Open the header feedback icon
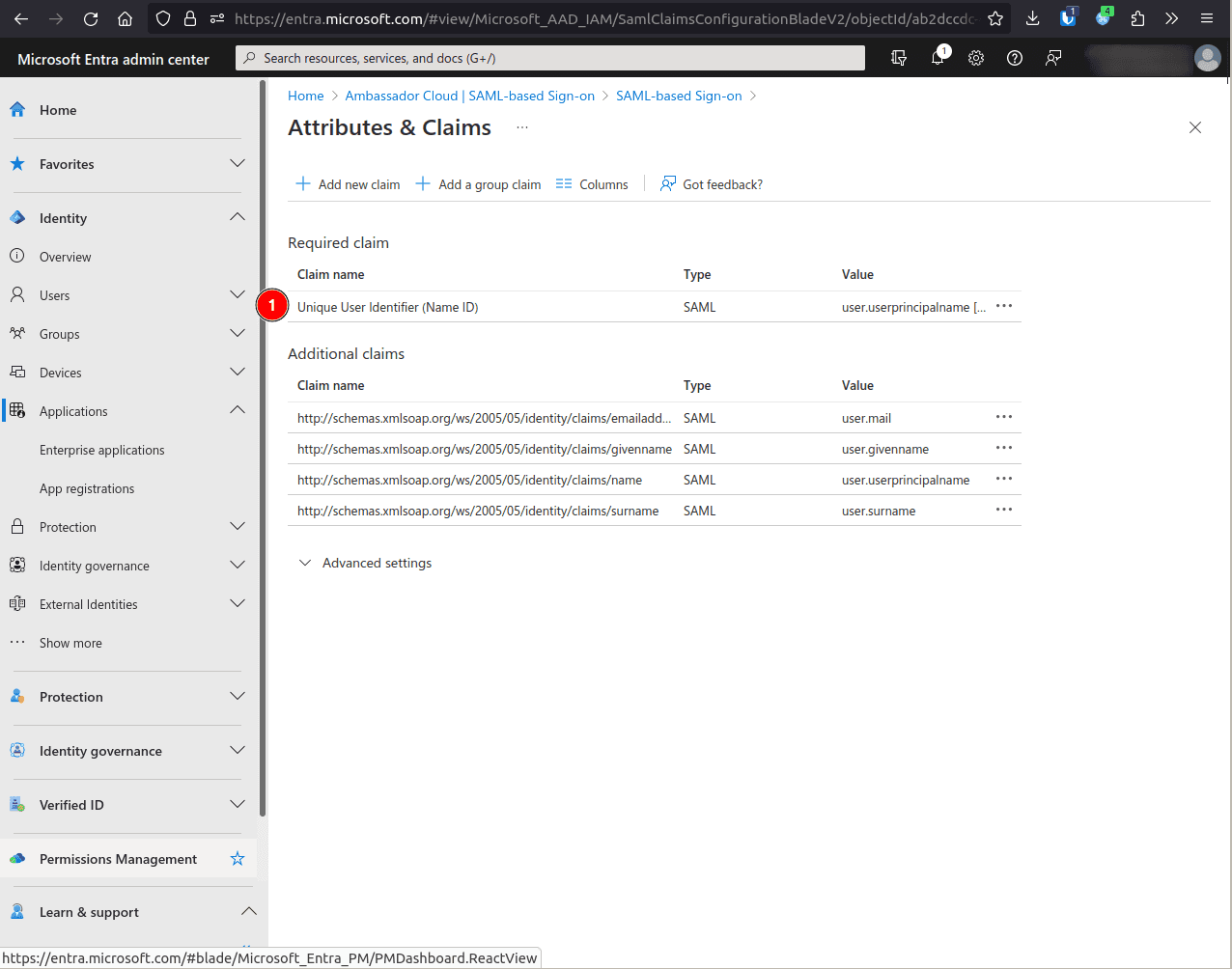The height and width of the screenshot is (969, 1232). pyautogui.click(x=1053, y=58)
